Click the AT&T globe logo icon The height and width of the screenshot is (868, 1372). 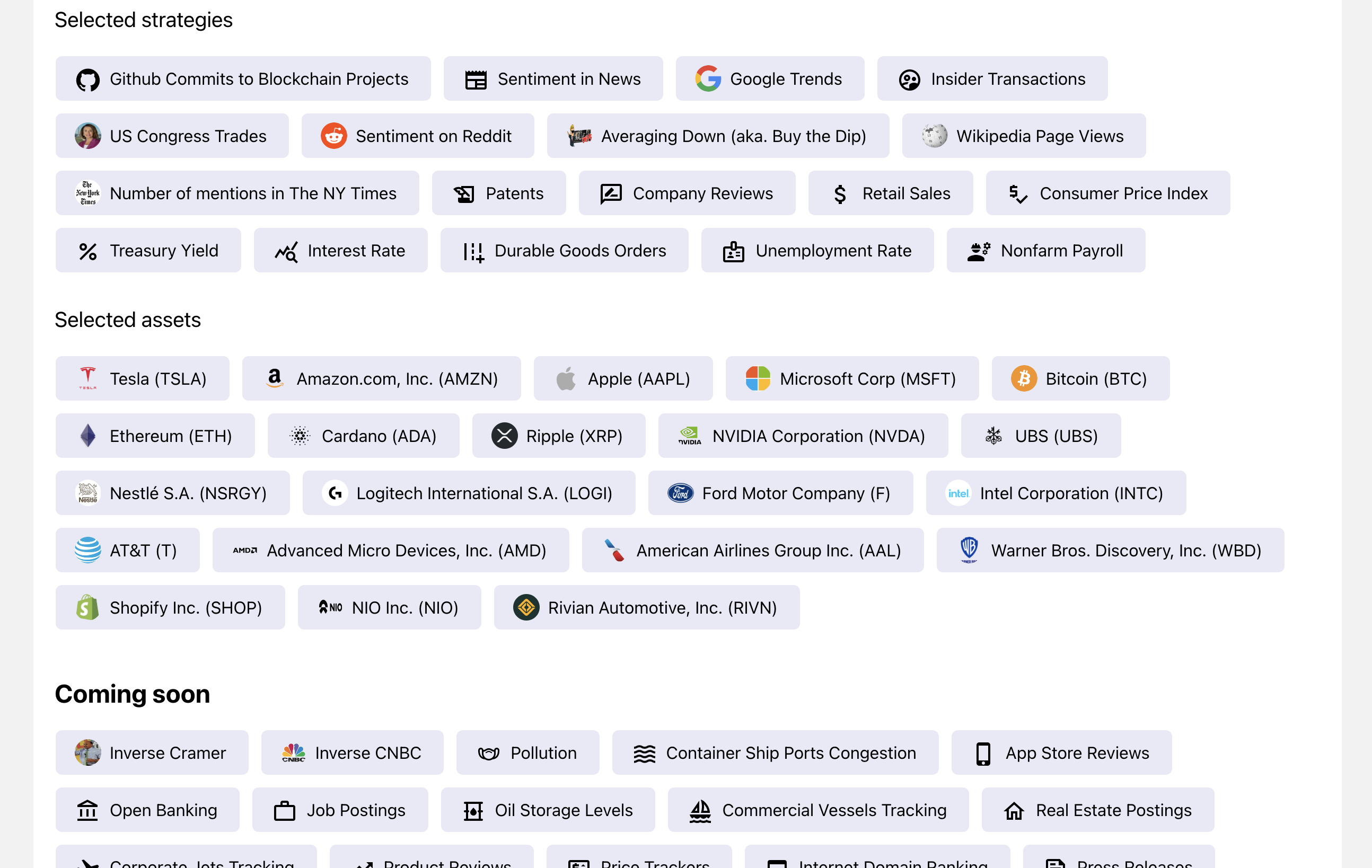(x=88, y=551)
